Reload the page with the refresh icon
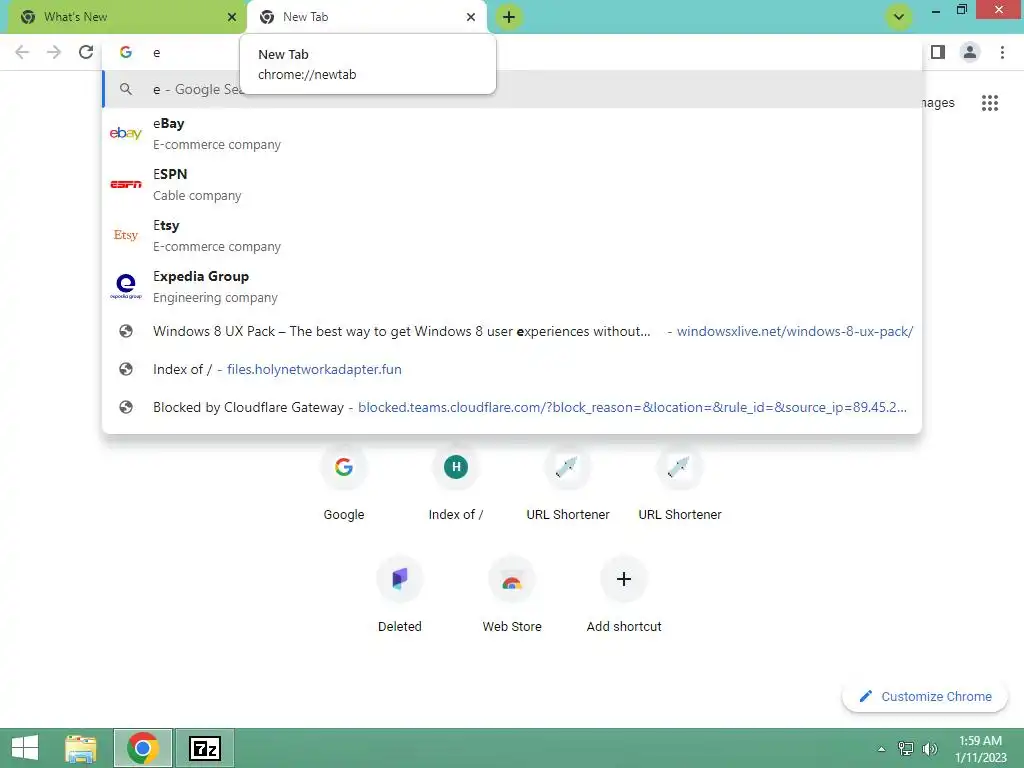Image resolution: width=1024 pixels, height=768 pixels. pyautogui.click(x=86, y=52)
